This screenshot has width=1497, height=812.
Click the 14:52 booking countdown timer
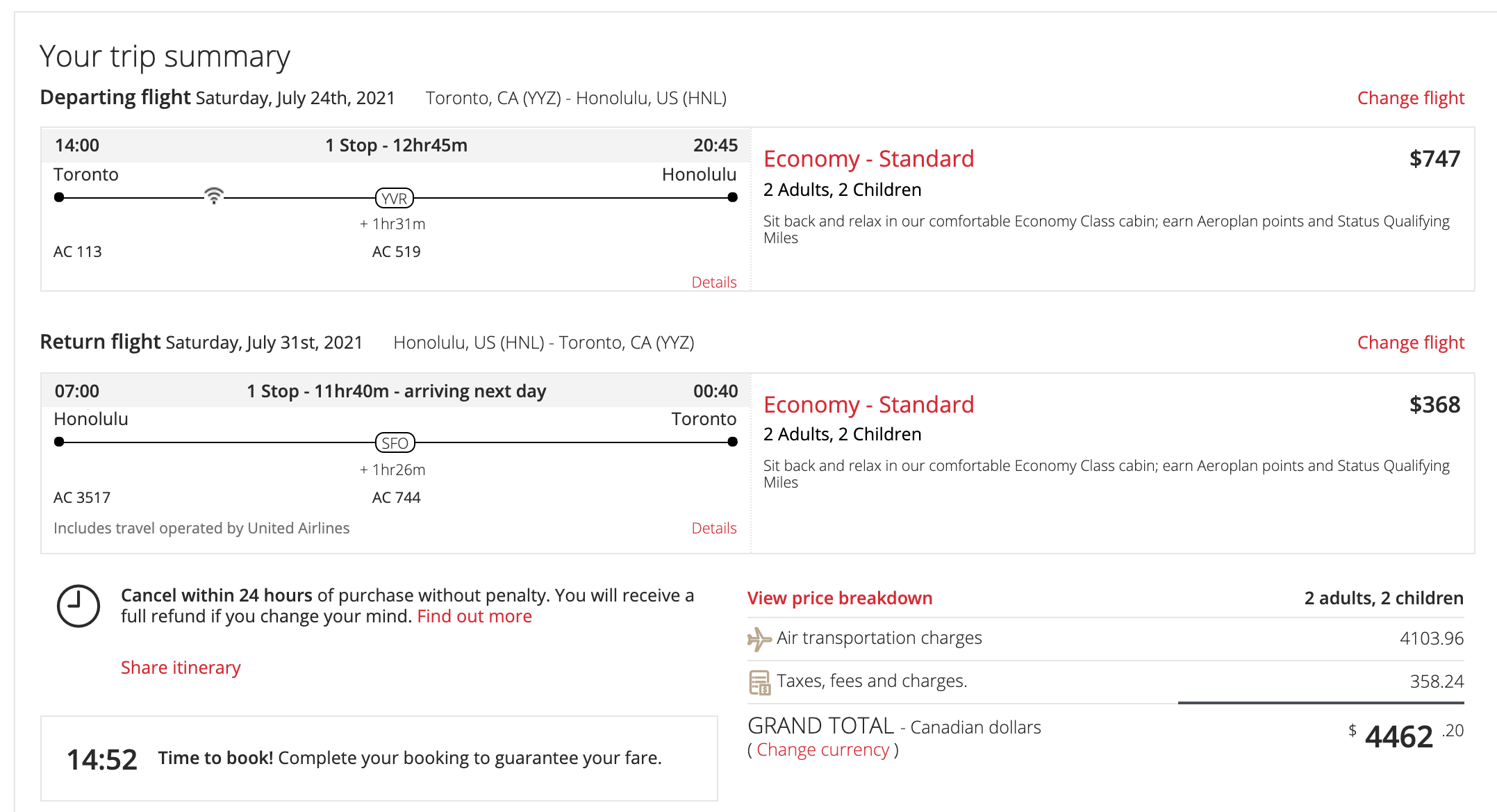[x=102, y=760]
